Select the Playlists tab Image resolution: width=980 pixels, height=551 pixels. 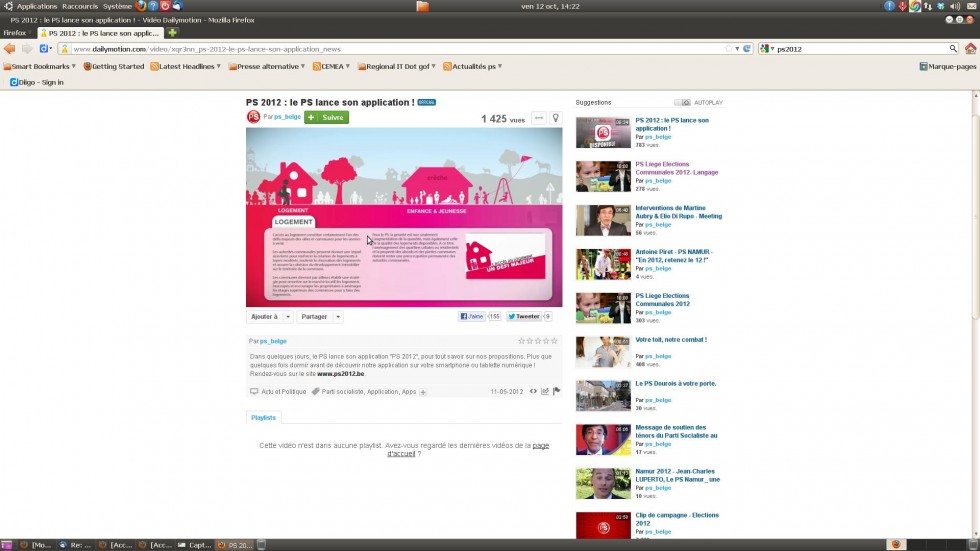pos(263,417)
